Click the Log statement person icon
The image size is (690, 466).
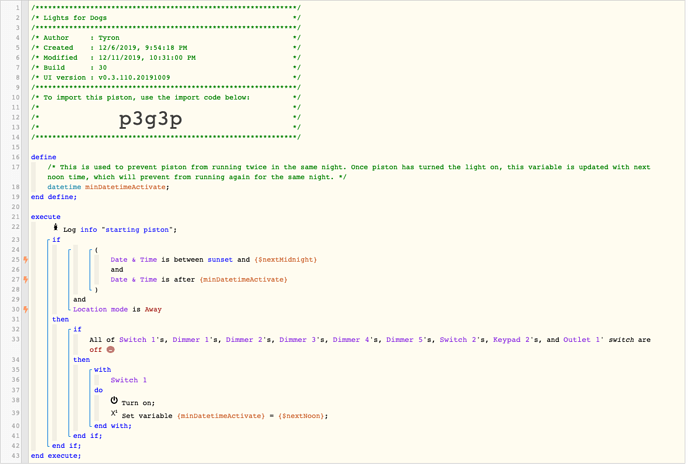click(x=55, y=227)
